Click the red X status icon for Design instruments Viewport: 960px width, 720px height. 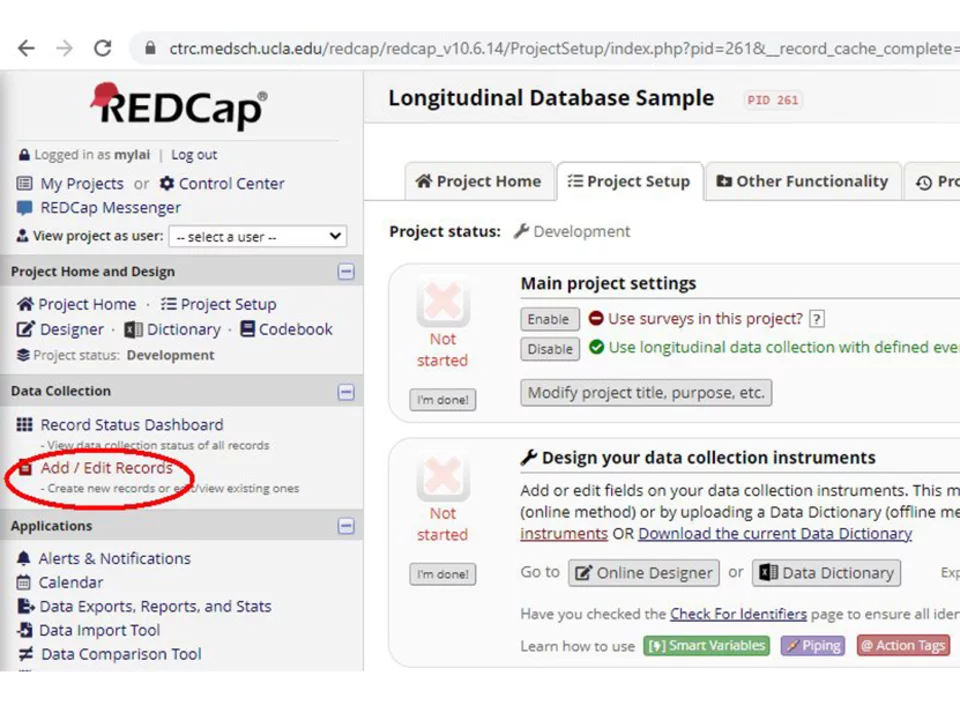pyautogui.click(x=443, y=475)
